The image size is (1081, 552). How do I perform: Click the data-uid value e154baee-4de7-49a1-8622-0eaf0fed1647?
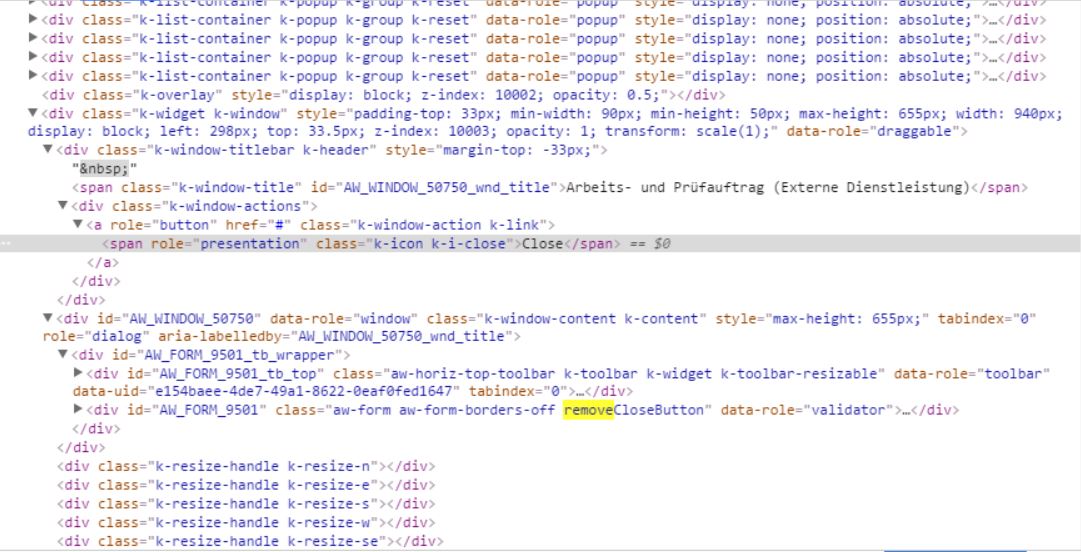point(304,391)
